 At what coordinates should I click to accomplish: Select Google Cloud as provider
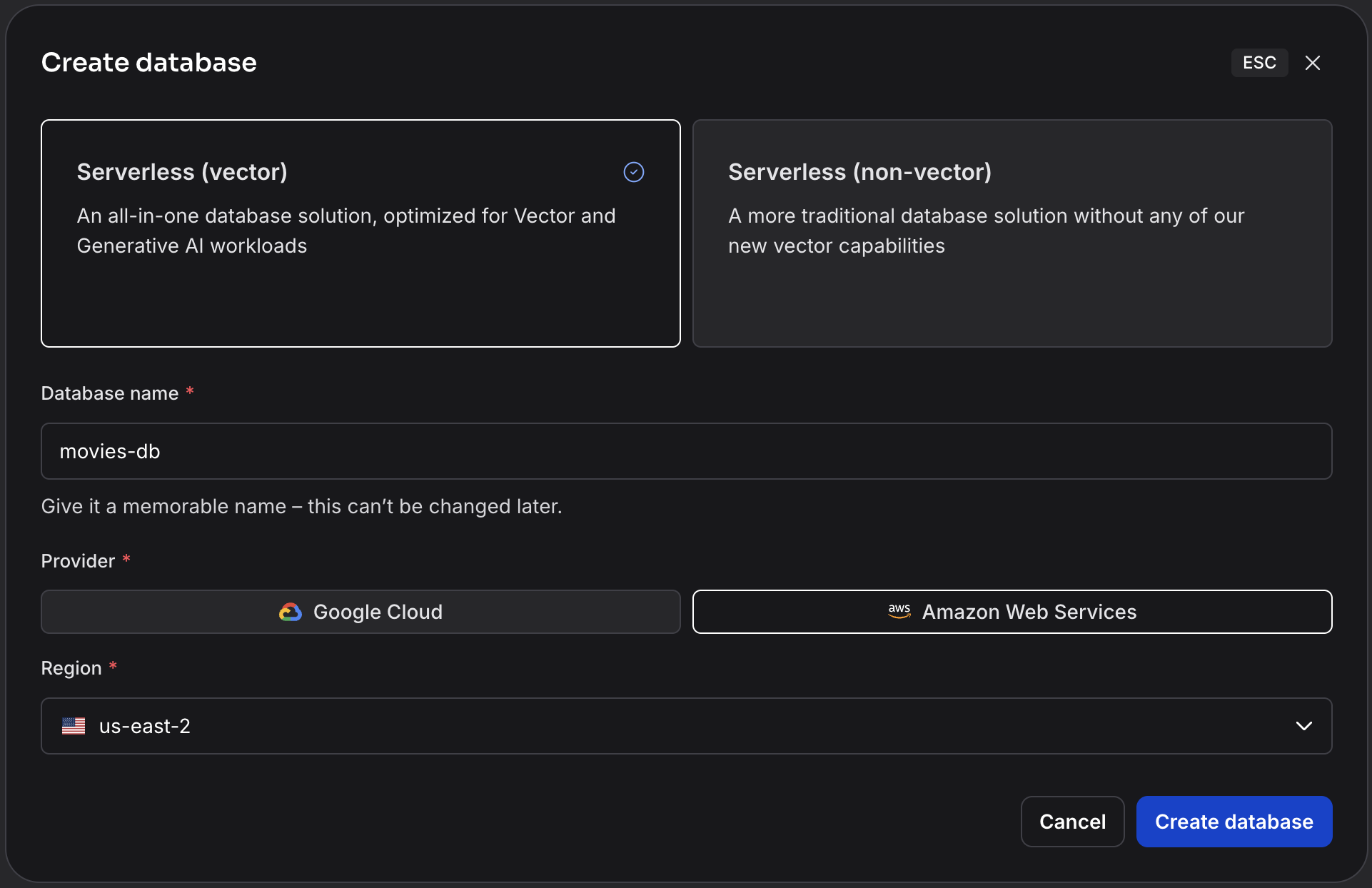tap(360, 612)
